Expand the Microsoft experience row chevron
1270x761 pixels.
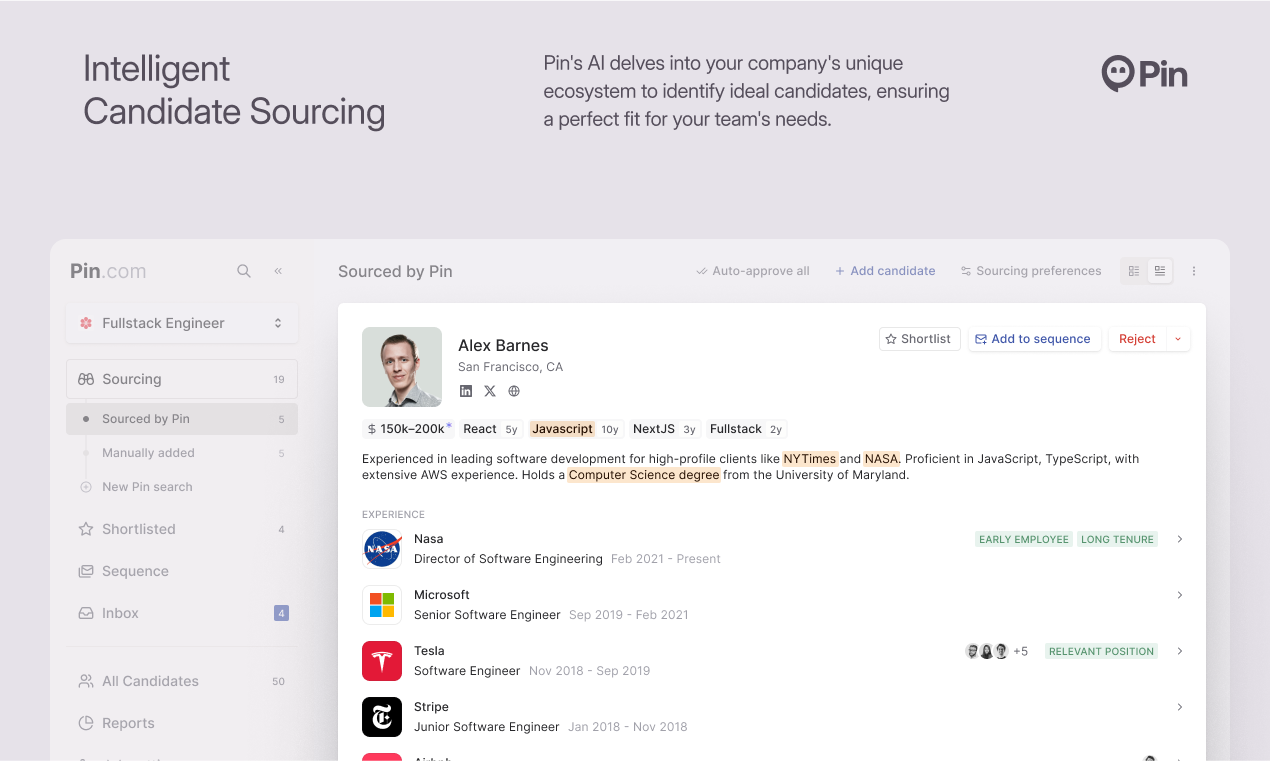click(x=1180, y=595)
